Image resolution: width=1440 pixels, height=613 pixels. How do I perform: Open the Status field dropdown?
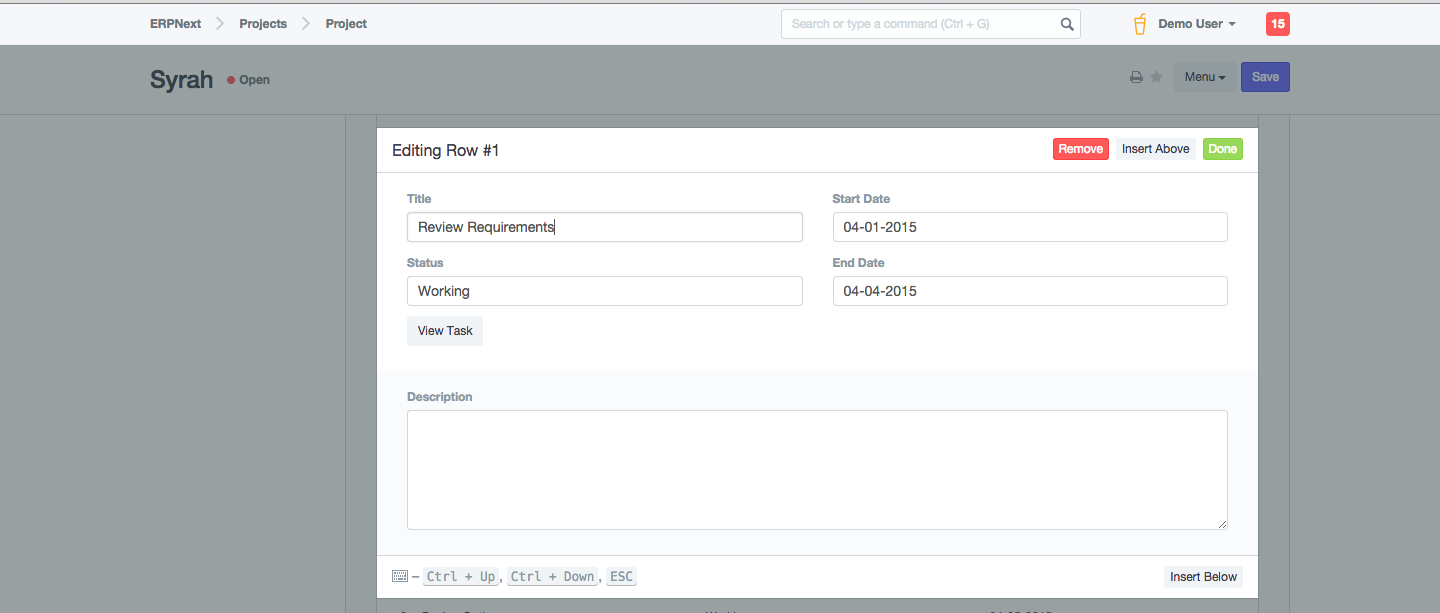604,291
